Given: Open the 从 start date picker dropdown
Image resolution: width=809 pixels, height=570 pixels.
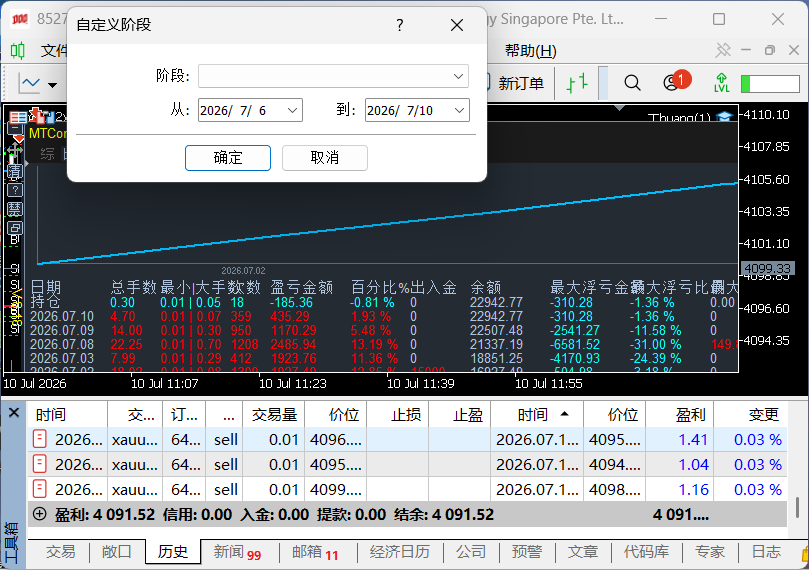Looking at the screenshot, I should pos(292,110).
